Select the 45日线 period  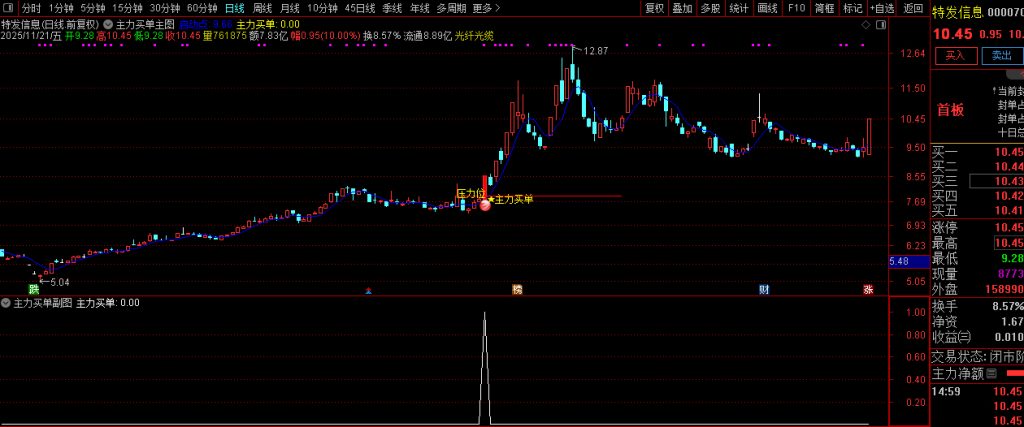(360, 8)
